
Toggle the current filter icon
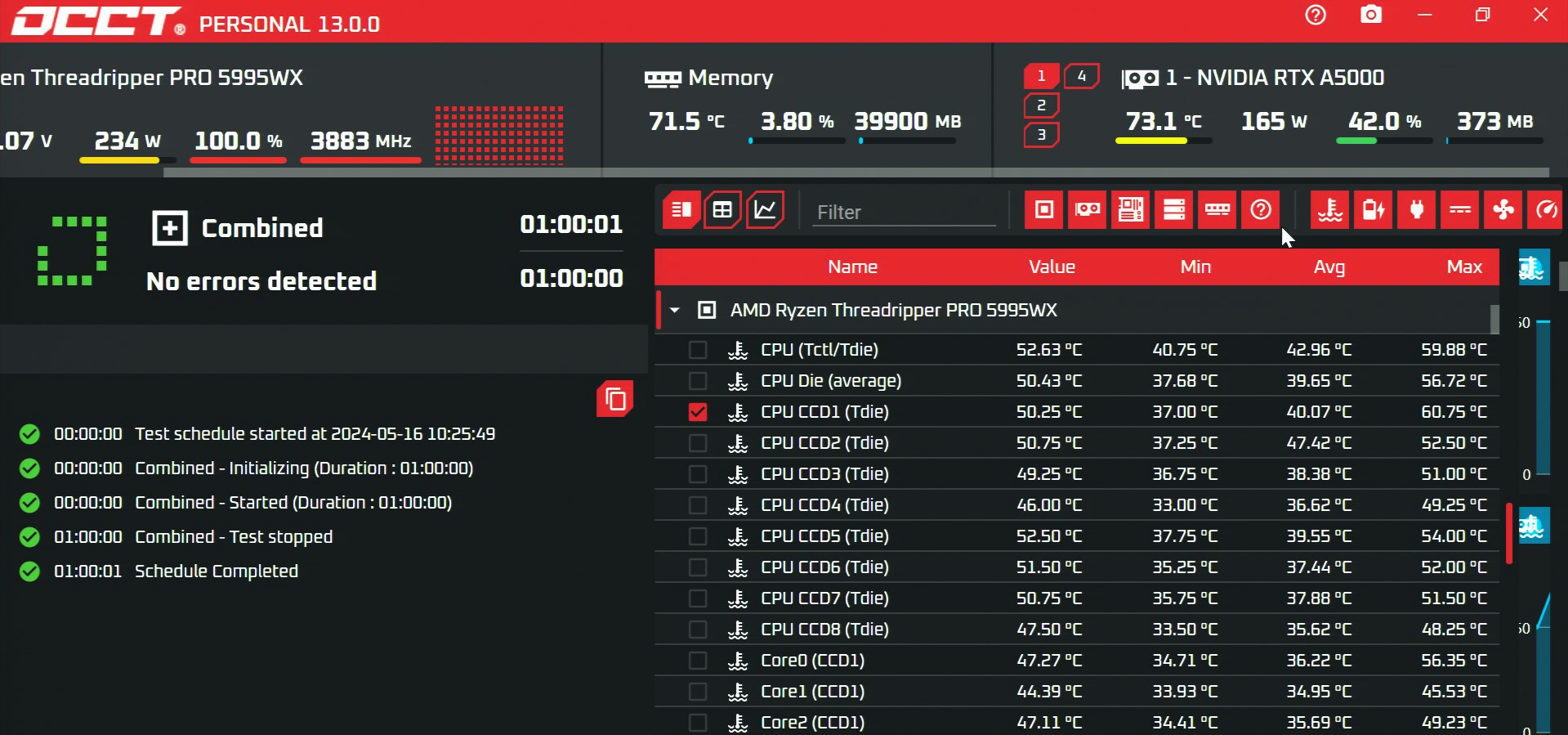click(x=1460, y=210)
